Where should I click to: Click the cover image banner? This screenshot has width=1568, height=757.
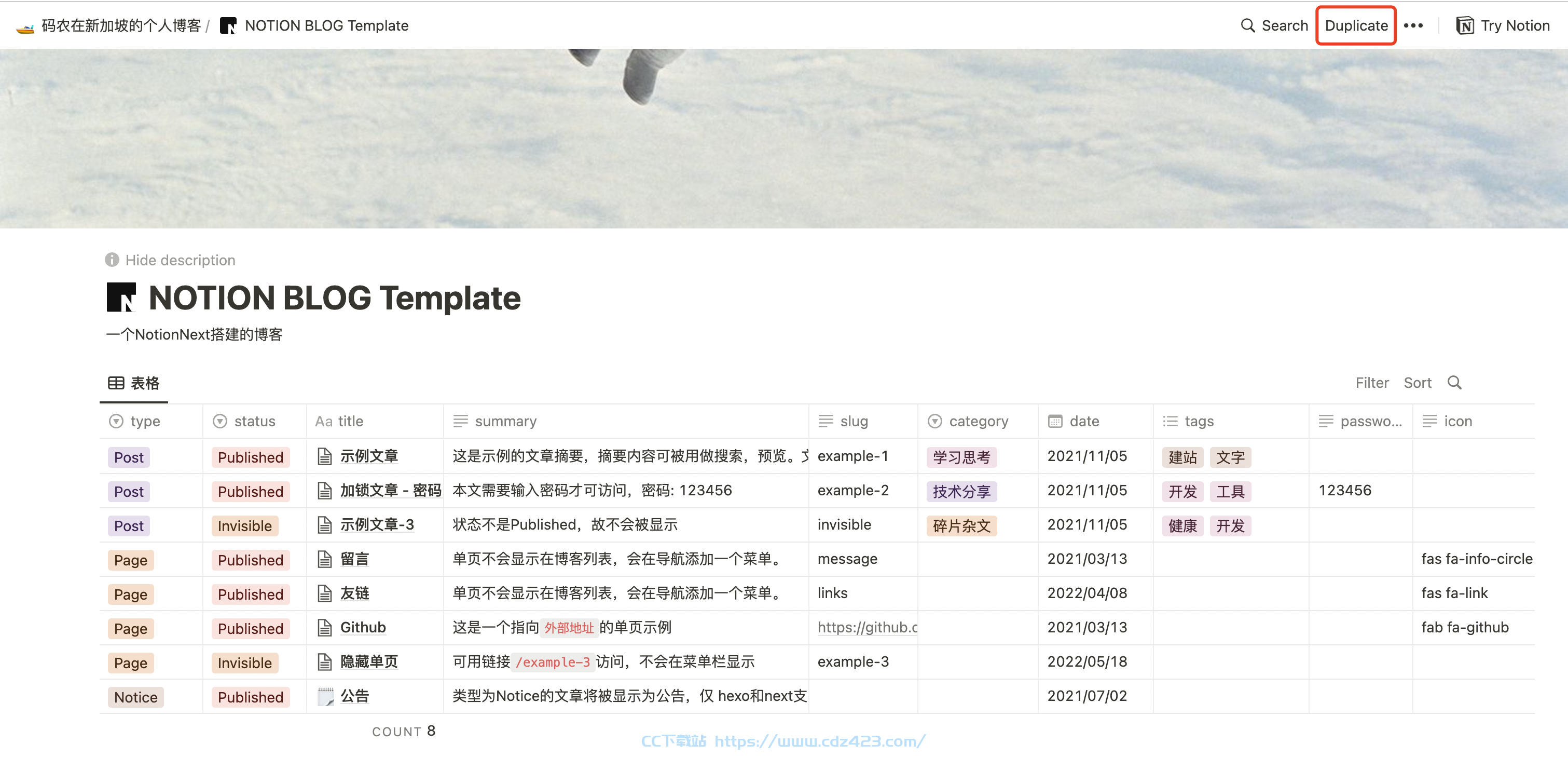pyautogui.click(x=784, y=139)
